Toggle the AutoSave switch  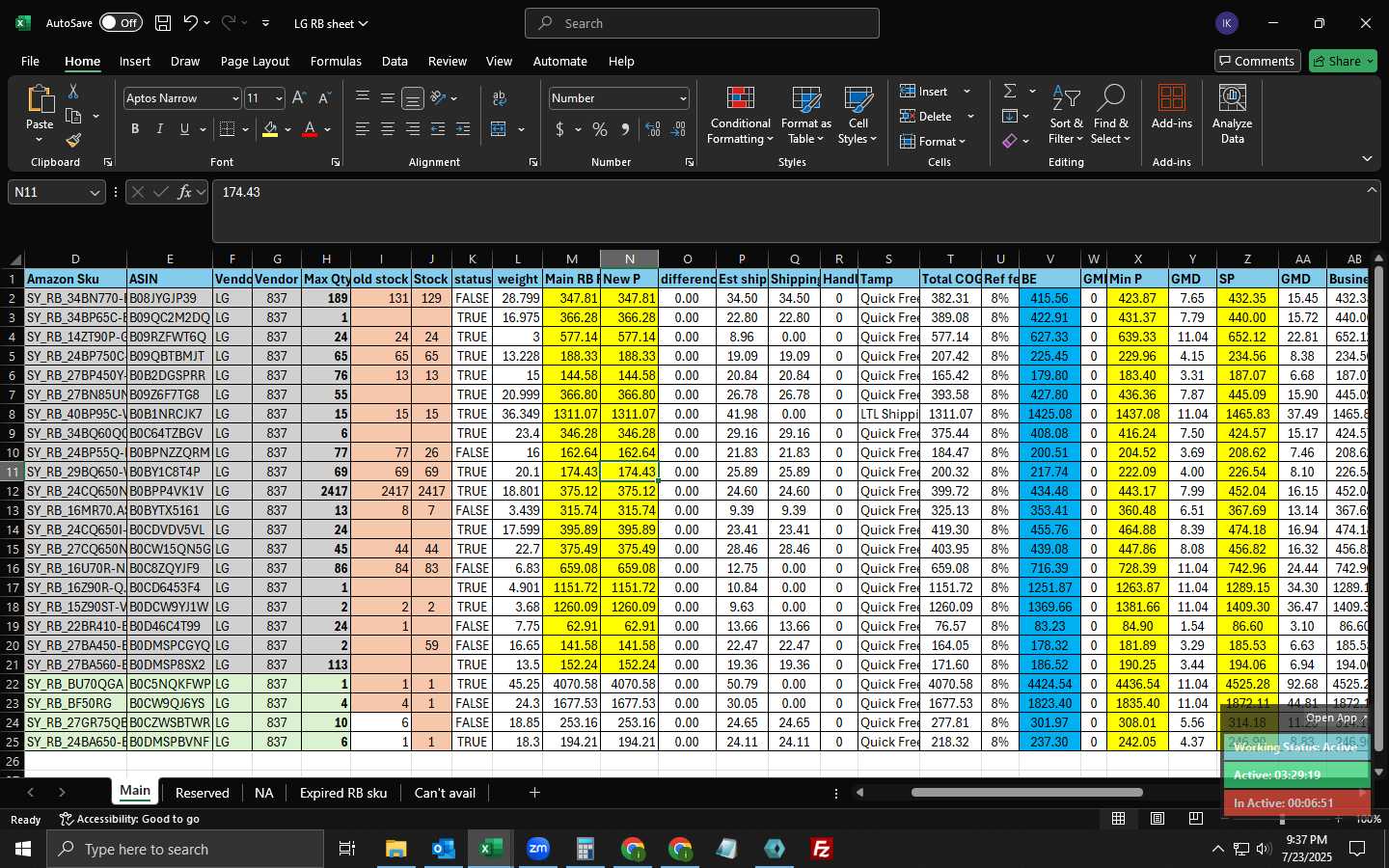tap(120, 23)
